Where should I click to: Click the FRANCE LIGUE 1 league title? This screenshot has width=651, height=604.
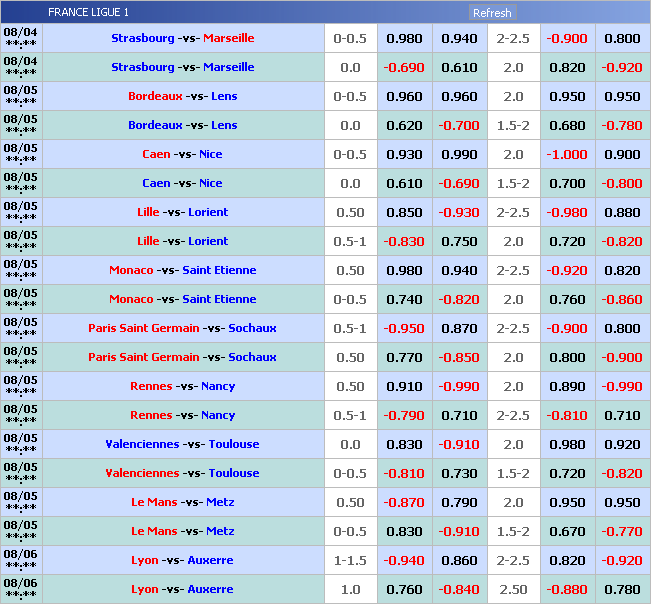(88, 13)
